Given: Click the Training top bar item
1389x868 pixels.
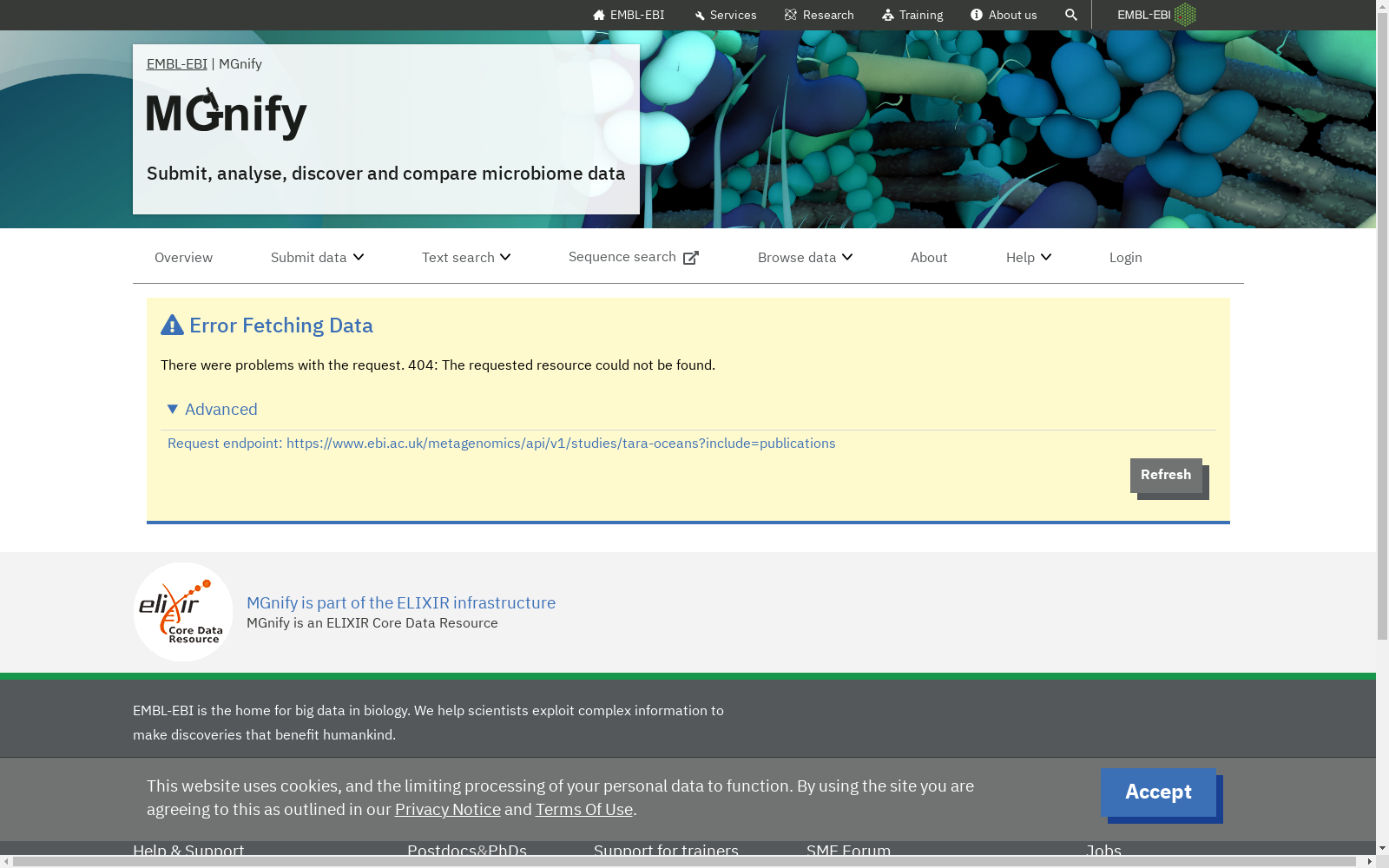Looking at the screenshot, I should point(912,15).
